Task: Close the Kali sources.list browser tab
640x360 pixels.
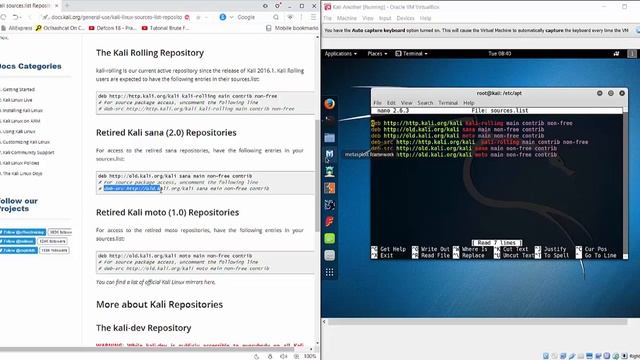Action: (57, 6)
